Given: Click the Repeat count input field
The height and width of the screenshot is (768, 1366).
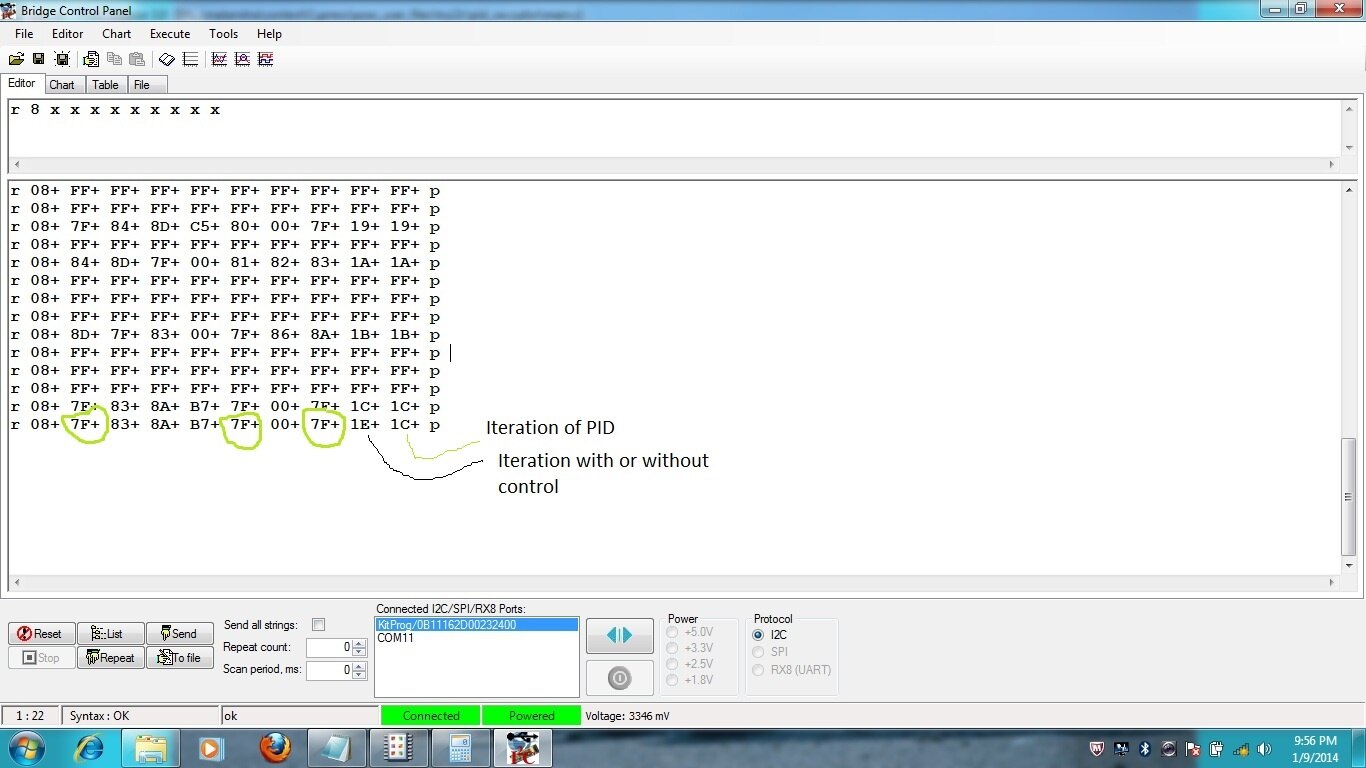Looking at the screenshot, I should (330, 648).
